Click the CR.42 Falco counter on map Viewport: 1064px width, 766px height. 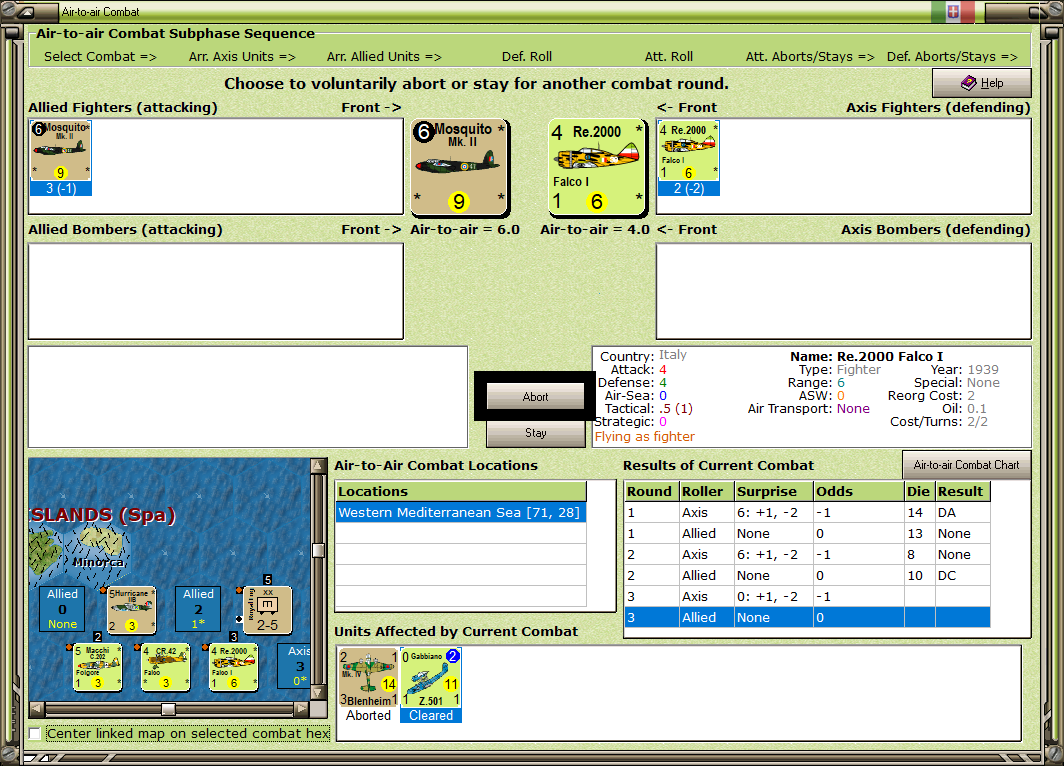[x=166, y=667]
